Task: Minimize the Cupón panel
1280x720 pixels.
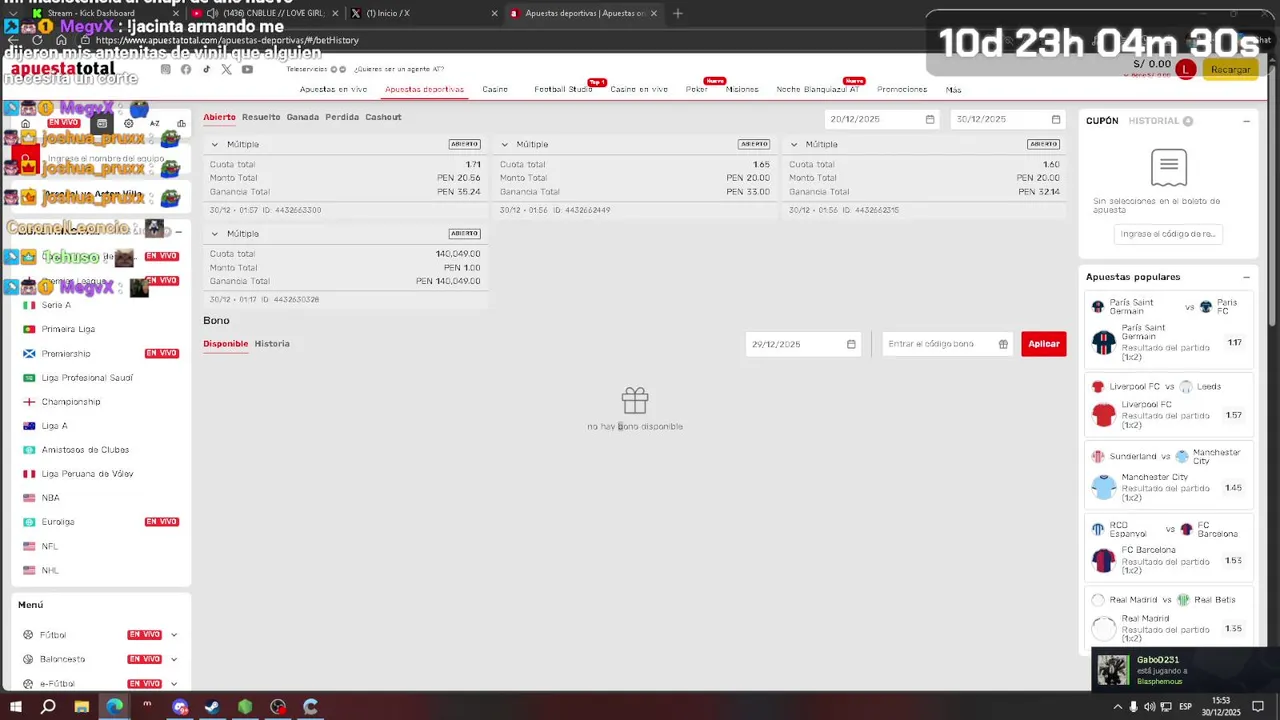Action: pos(1246,121)
